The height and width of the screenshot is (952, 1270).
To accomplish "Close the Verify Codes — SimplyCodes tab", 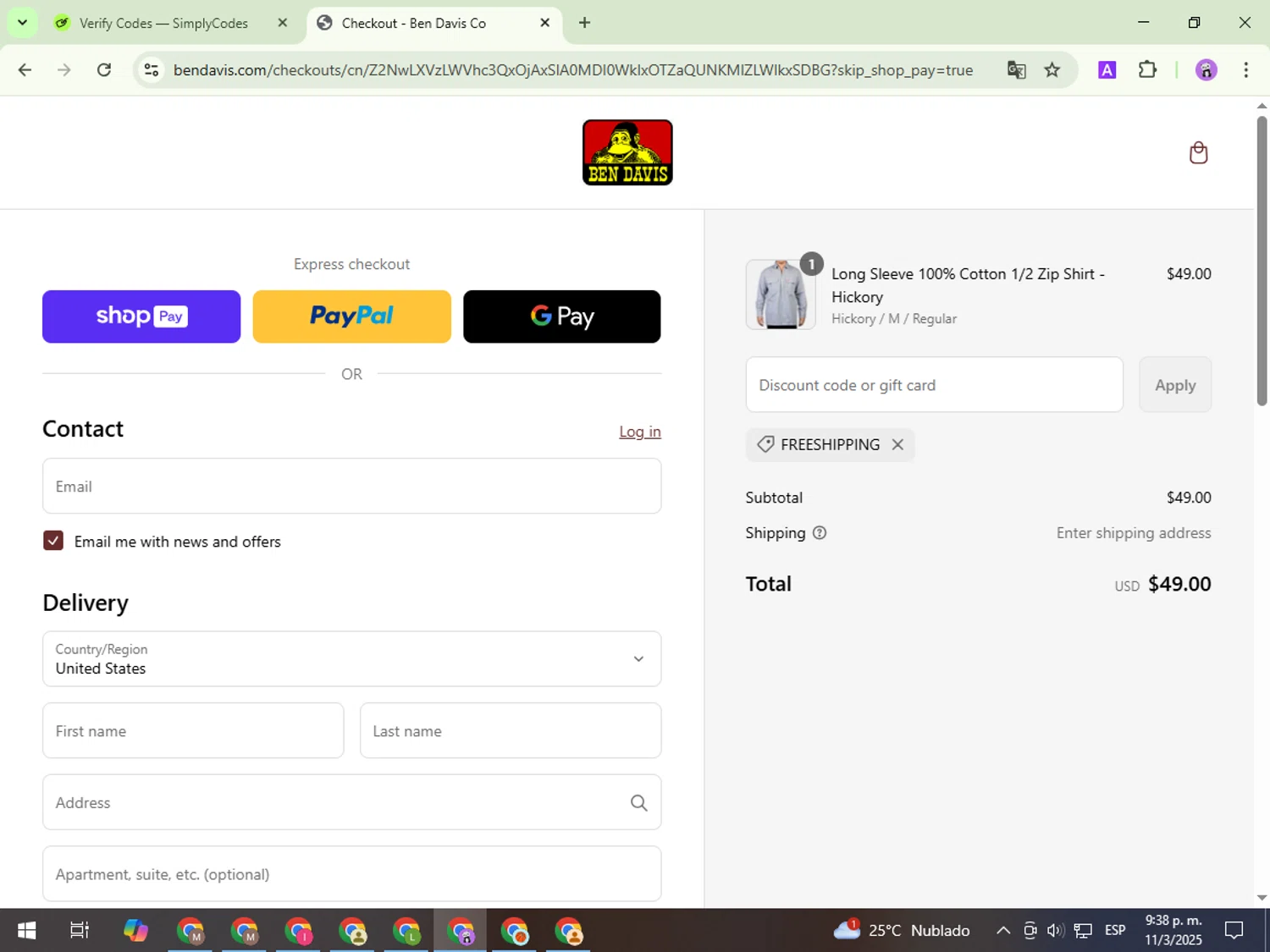I will (x=283, y=23).
